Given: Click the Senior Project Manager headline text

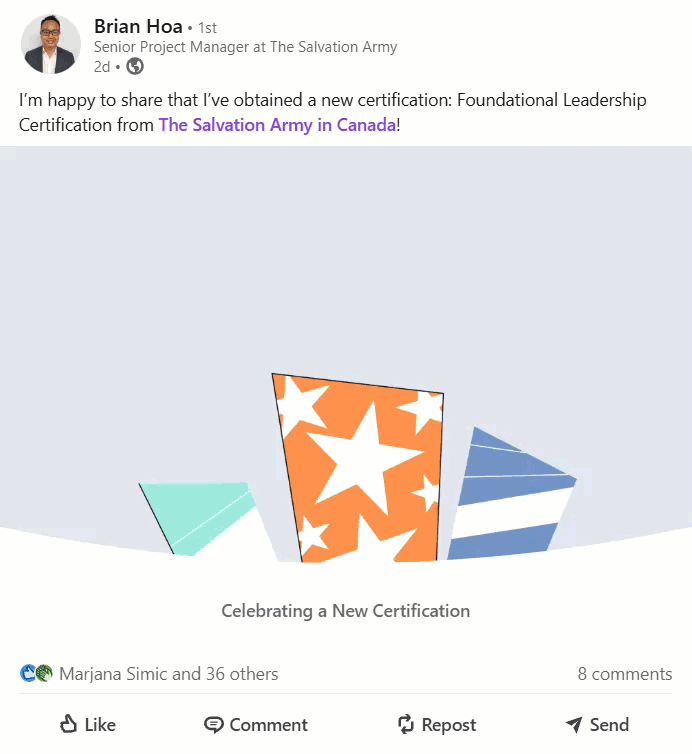Looking at the screenshot, I should 245,47.
